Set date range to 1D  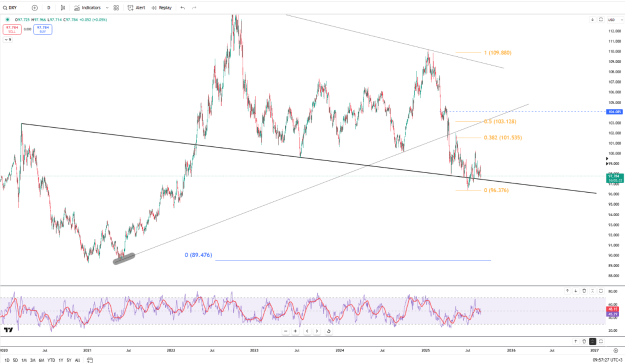[x=7, y=360]
